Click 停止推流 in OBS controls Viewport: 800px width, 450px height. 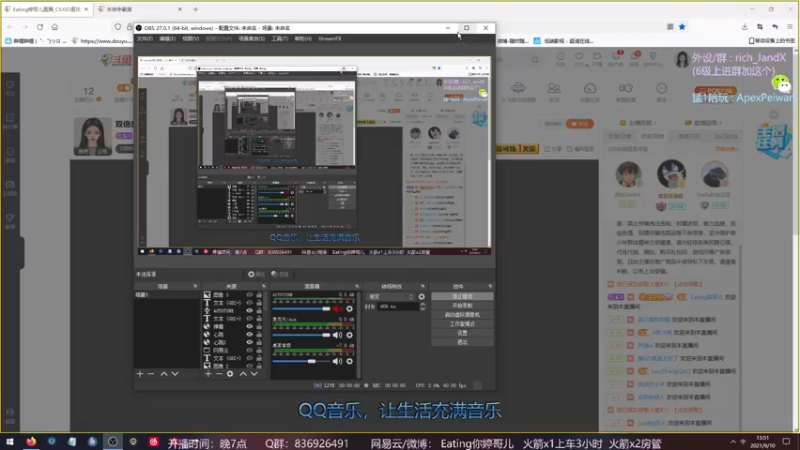(462, 296)
